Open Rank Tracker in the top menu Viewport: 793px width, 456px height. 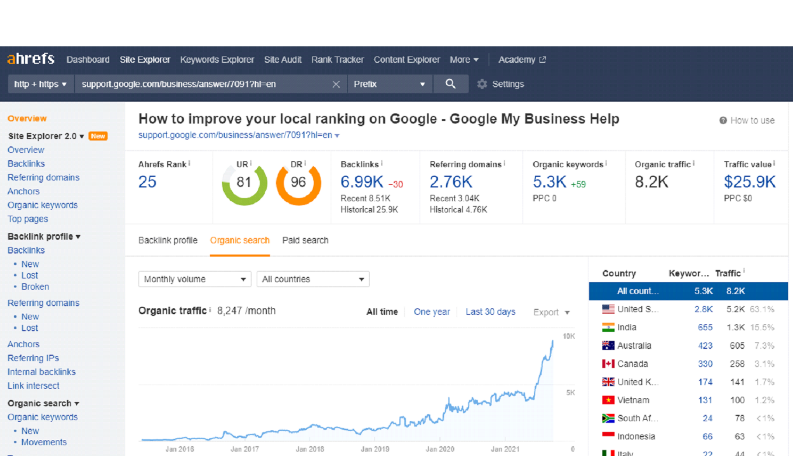click(337, 60)
